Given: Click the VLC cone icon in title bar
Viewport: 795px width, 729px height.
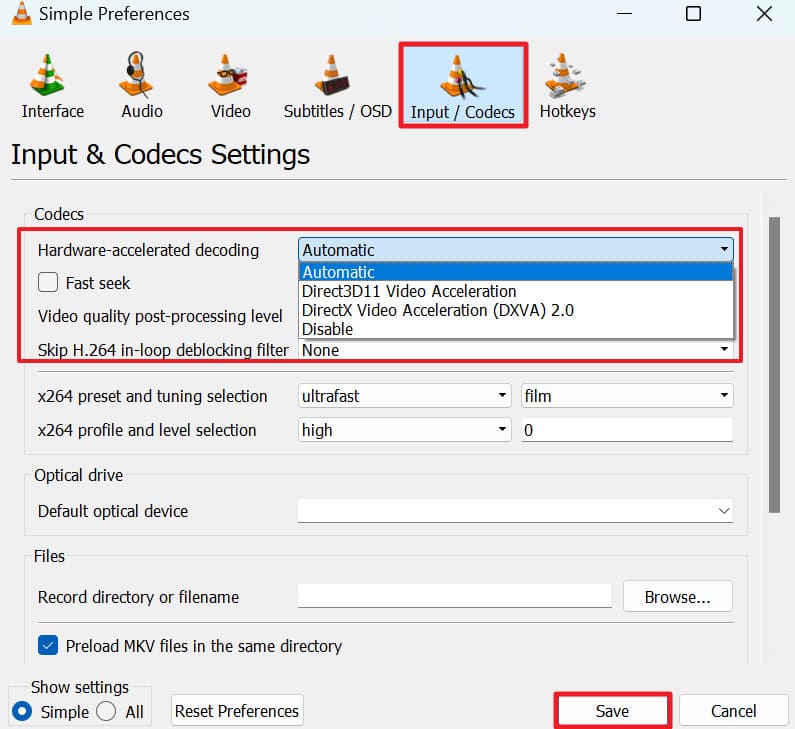Looking at the screenshot, I should click(x=21, y=14).
